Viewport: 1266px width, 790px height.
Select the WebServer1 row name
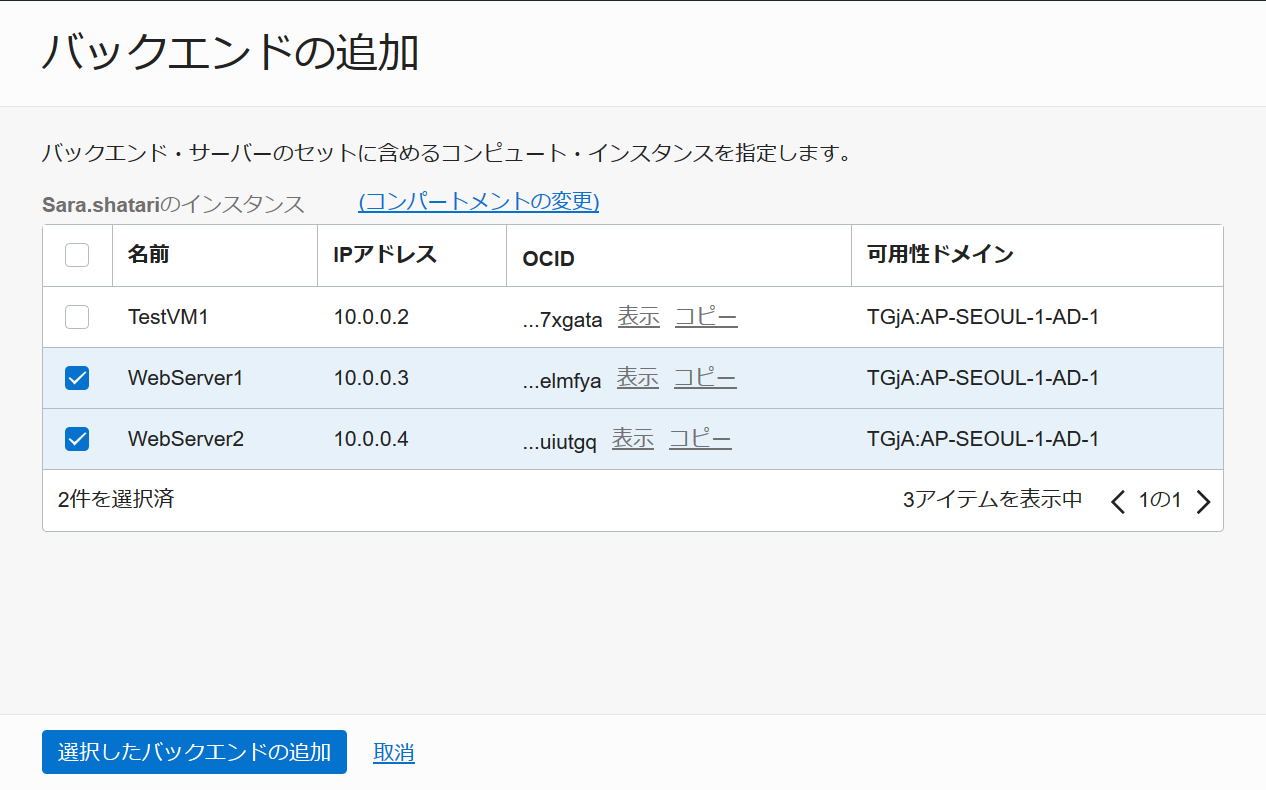click(x=183, y=378)
